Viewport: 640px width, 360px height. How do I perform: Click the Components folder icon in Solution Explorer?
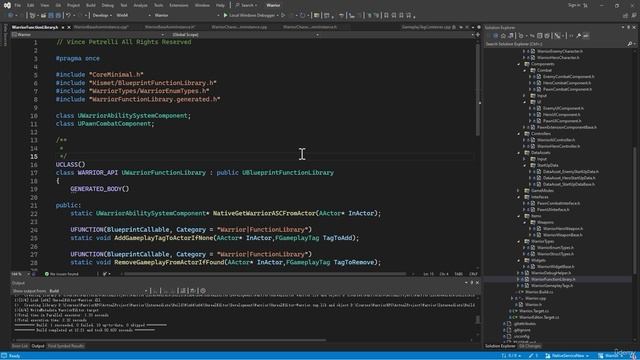pyautogui.click(x=527, y=64)
